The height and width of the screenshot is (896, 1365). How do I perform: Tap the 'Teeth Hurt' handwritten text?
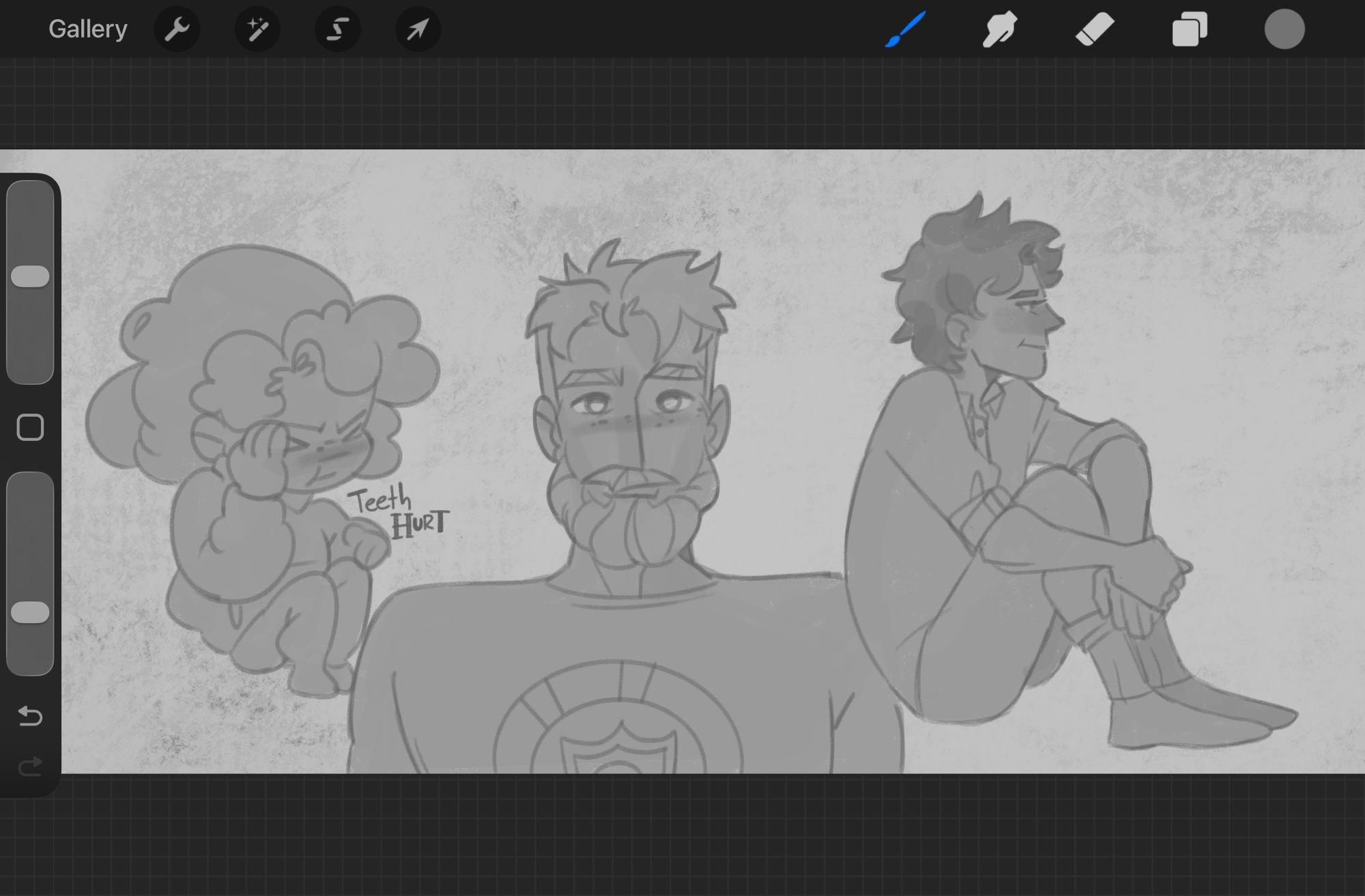pos(399,512)
